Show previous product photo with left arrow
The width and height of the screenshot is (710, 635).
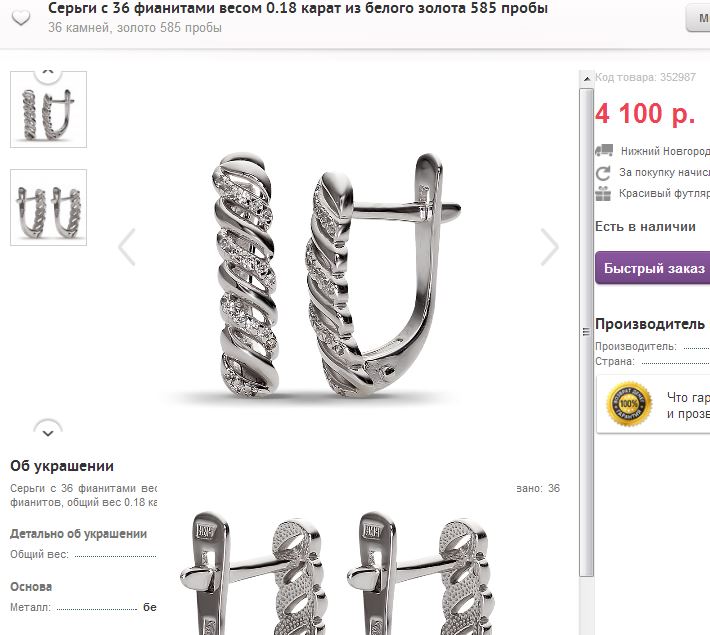pos(127,247)
